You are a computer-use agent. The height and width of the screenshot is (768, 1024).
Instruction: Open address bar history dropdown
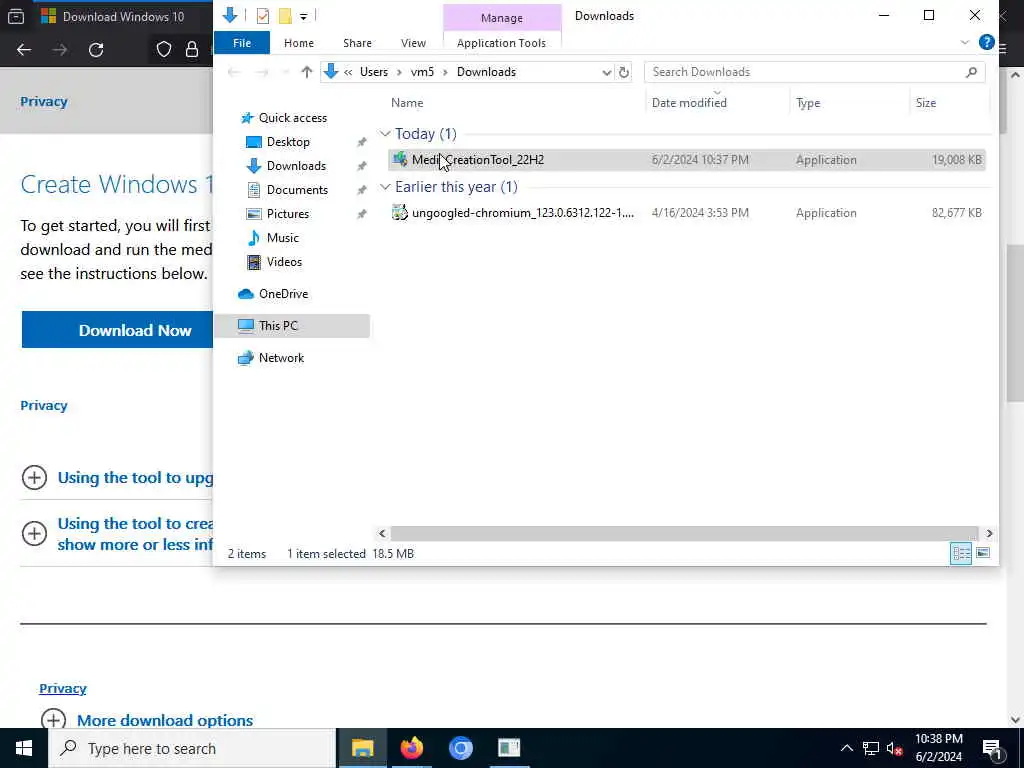(x=607, y=72)
